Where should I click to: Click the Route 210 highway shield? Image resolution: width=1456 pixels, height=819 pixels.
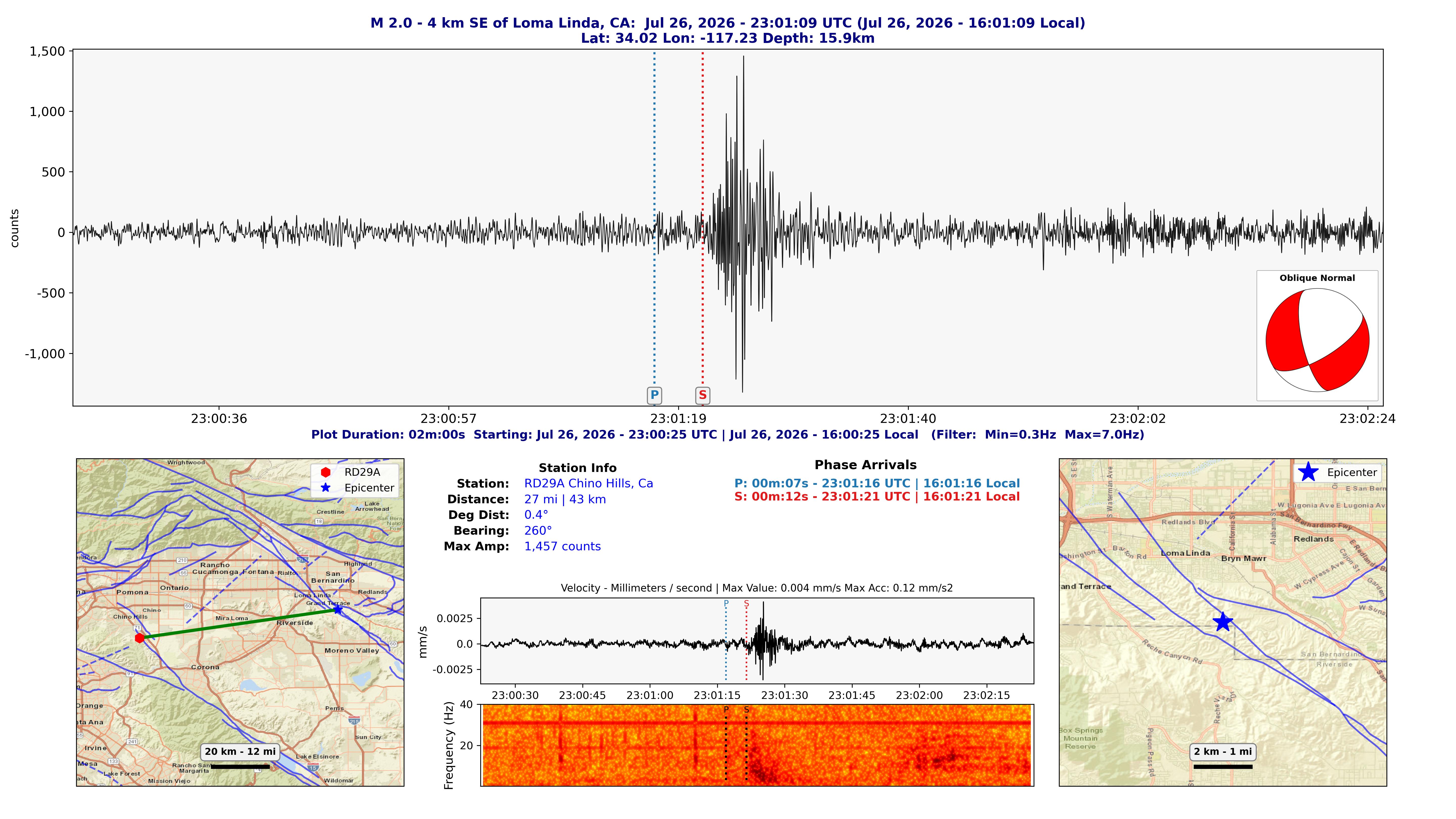point(182,560)
